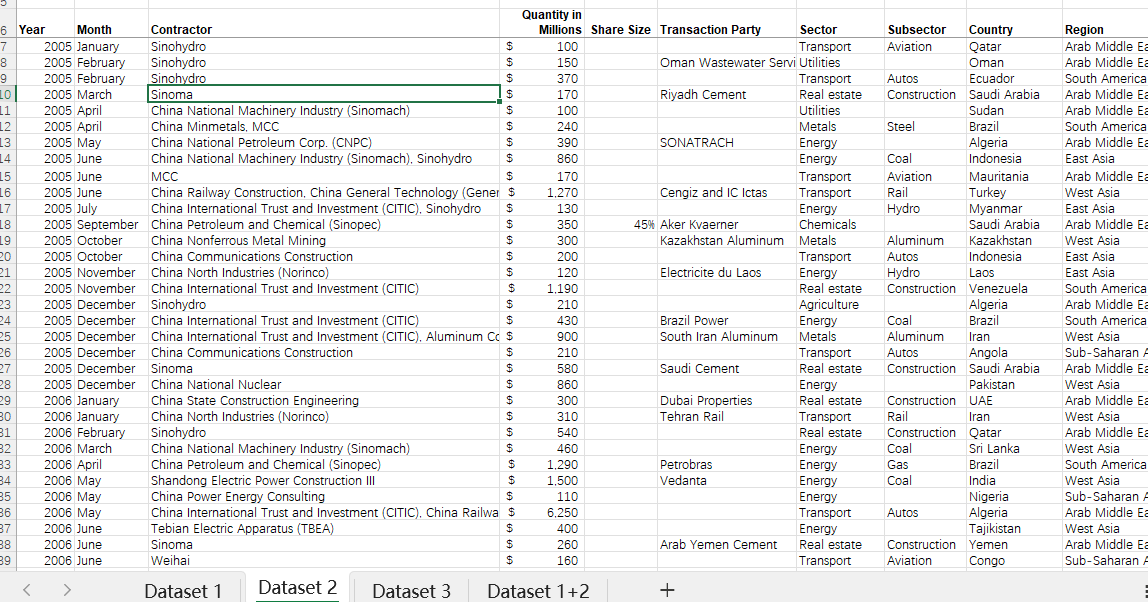Add a new sheet with plus icon
This screenshot has height=602, width=1148.
(667, 590)
